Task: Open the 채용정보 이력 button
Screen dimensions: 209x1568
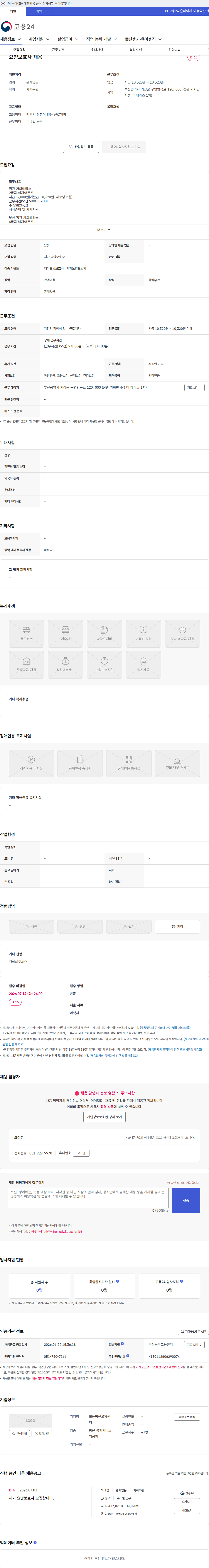Action: coord(187,1417)
